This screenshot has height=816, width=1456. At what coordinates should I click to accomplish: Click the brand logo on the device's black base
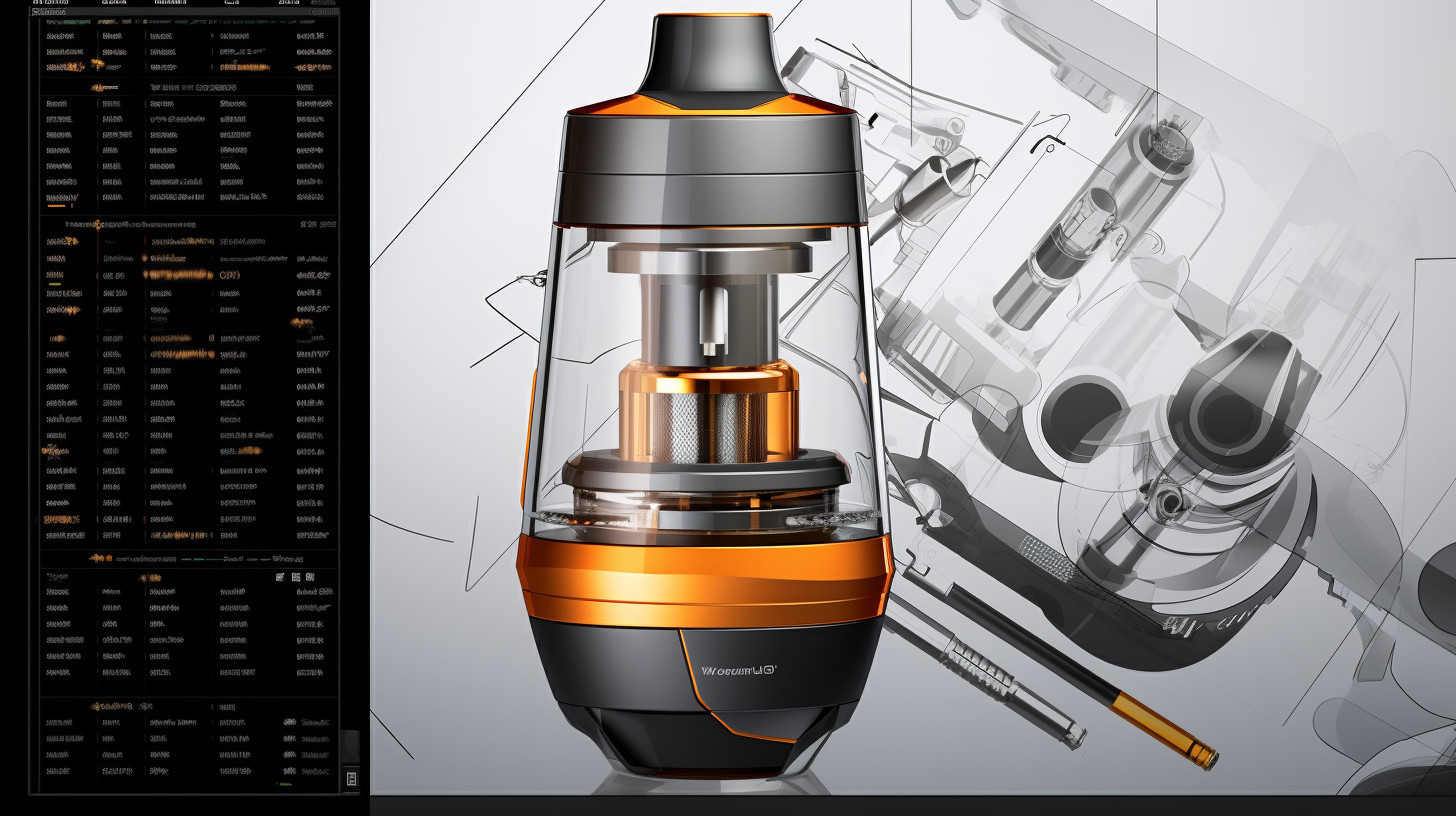click(x=738, y=672)
